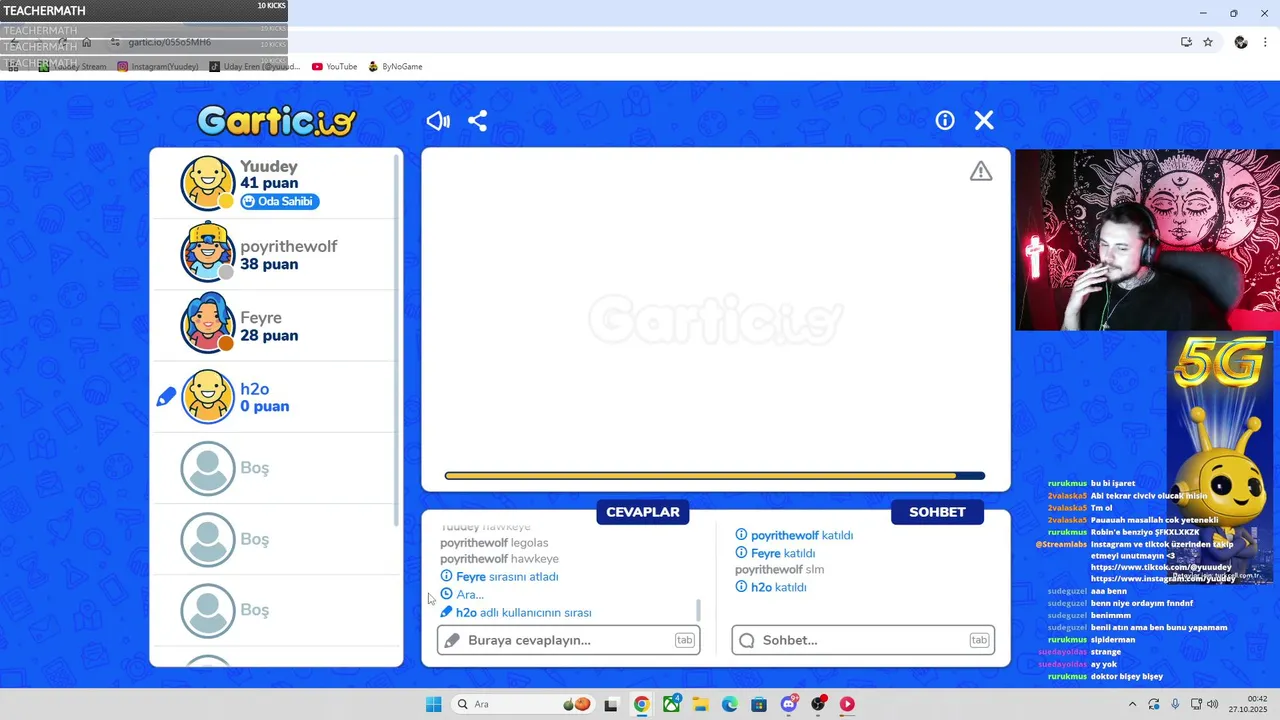Click 'h2o adlı kullanıcının sırası' message

[516, 613]
